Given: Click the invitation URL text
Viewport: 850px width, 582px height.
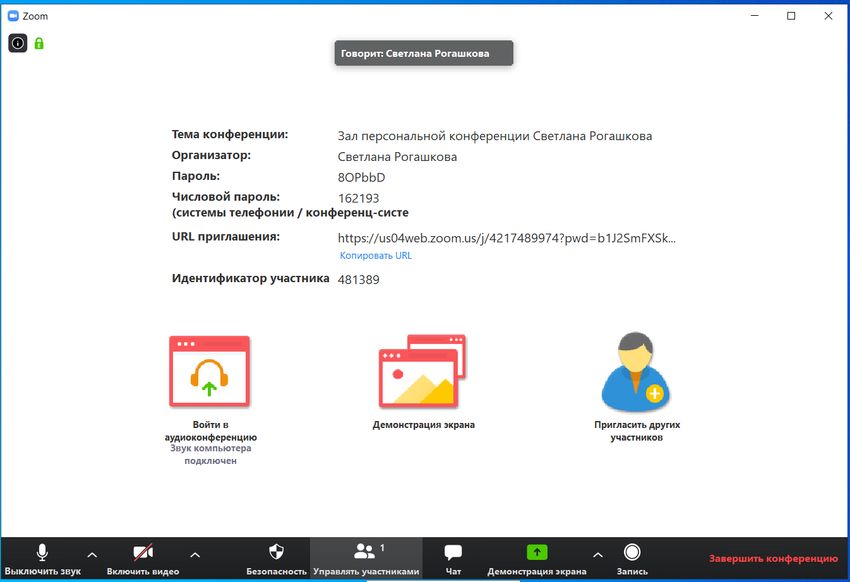Looking at the screenshot, I should [x=506, y=238].
